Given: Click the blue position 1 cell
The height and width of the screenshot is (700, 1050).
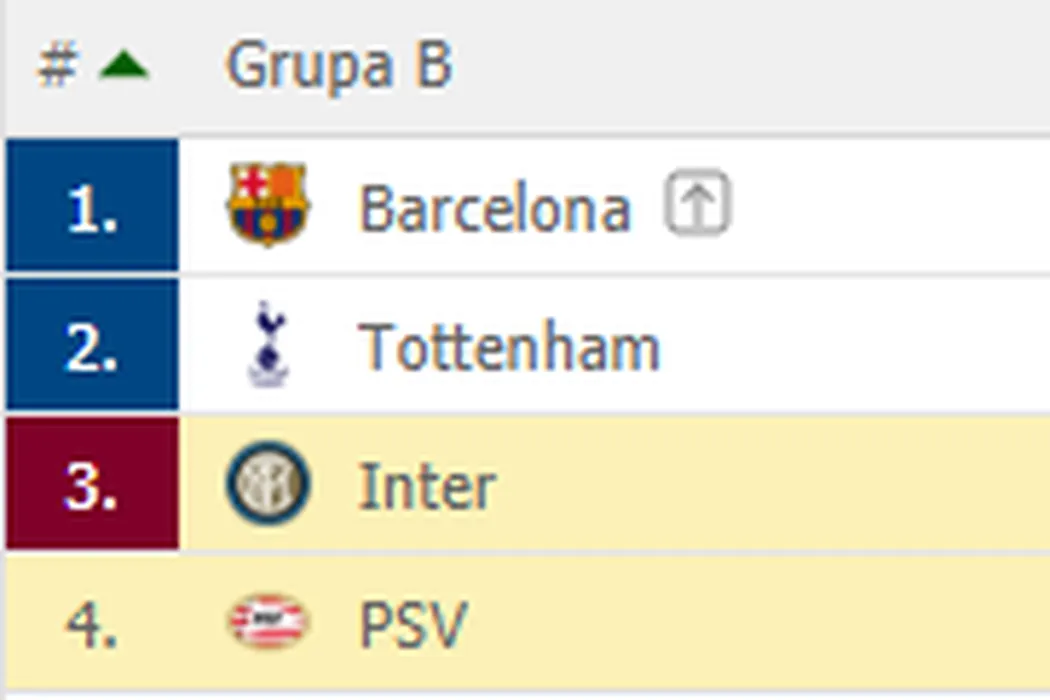Looking at the screenshot, I should [x=92, y=206].
